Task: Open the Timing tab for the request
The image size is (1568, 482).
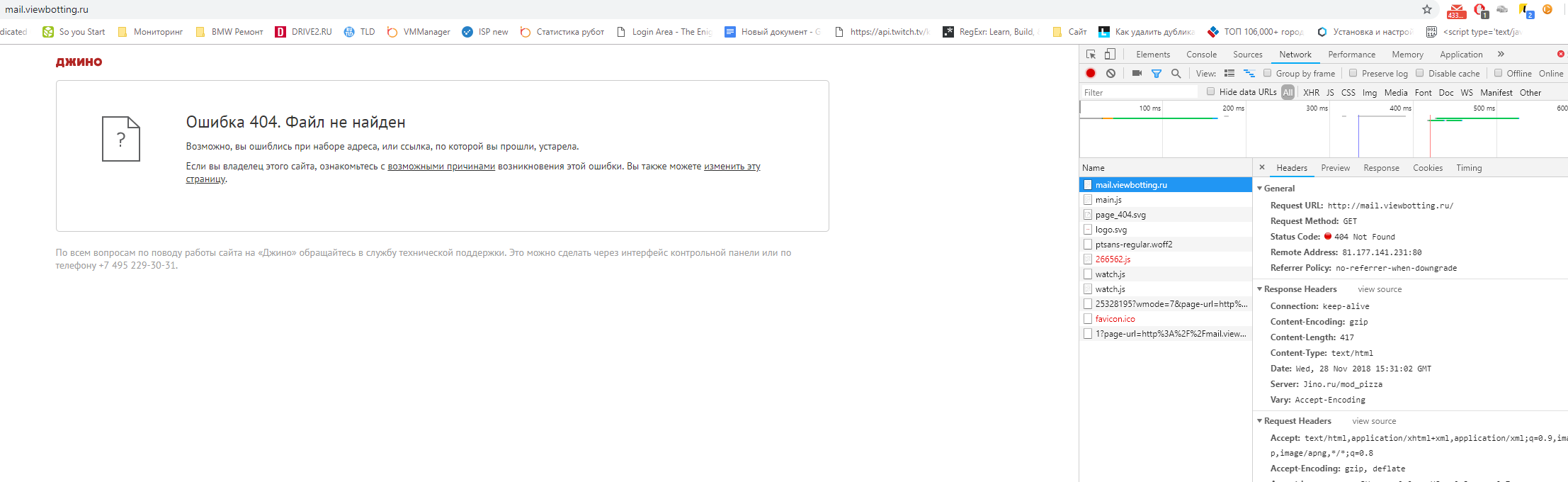Action: click(1468, 168)
